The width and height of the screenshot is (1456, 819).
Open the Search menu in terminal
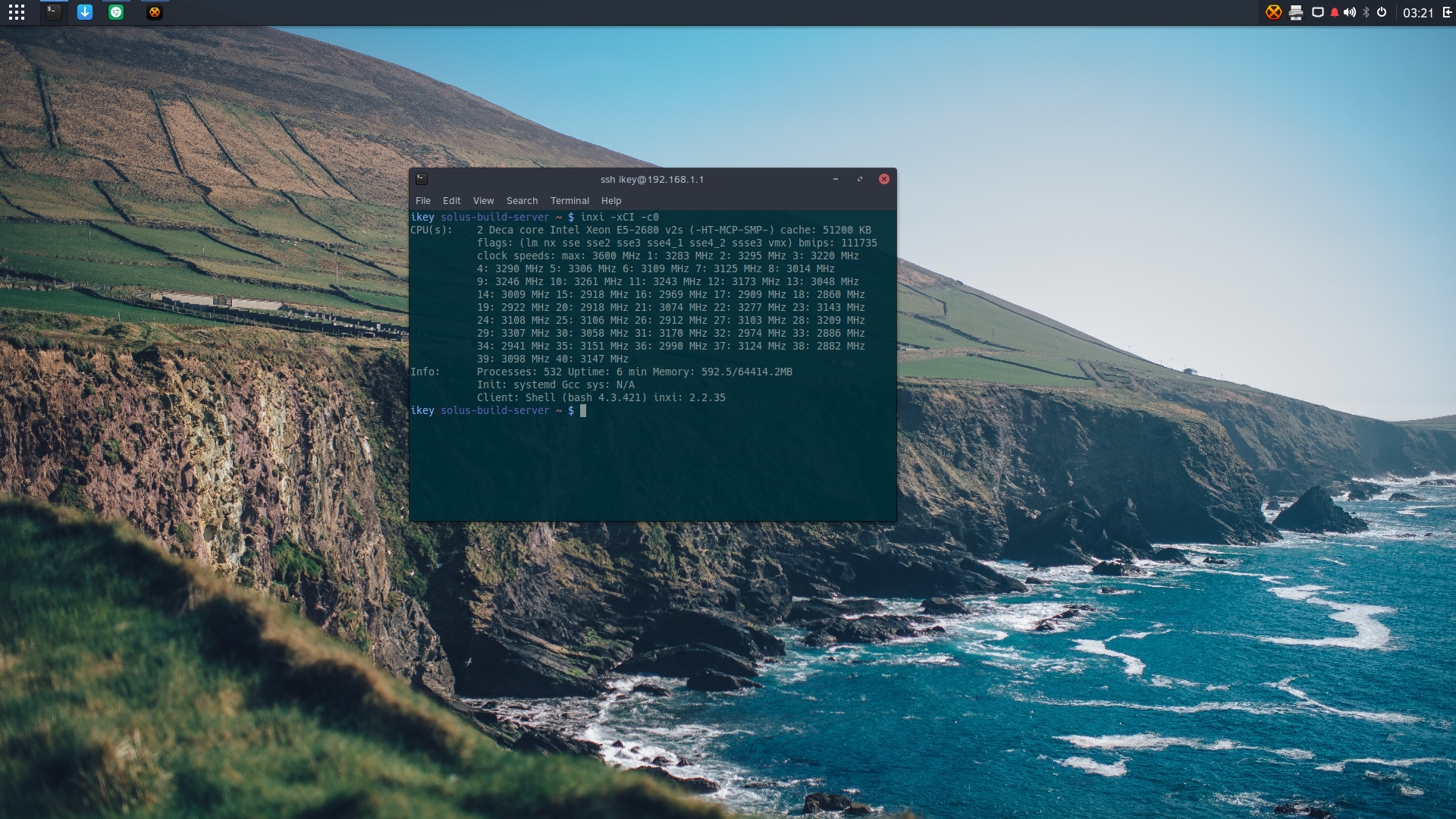click(x=522, y=201)
